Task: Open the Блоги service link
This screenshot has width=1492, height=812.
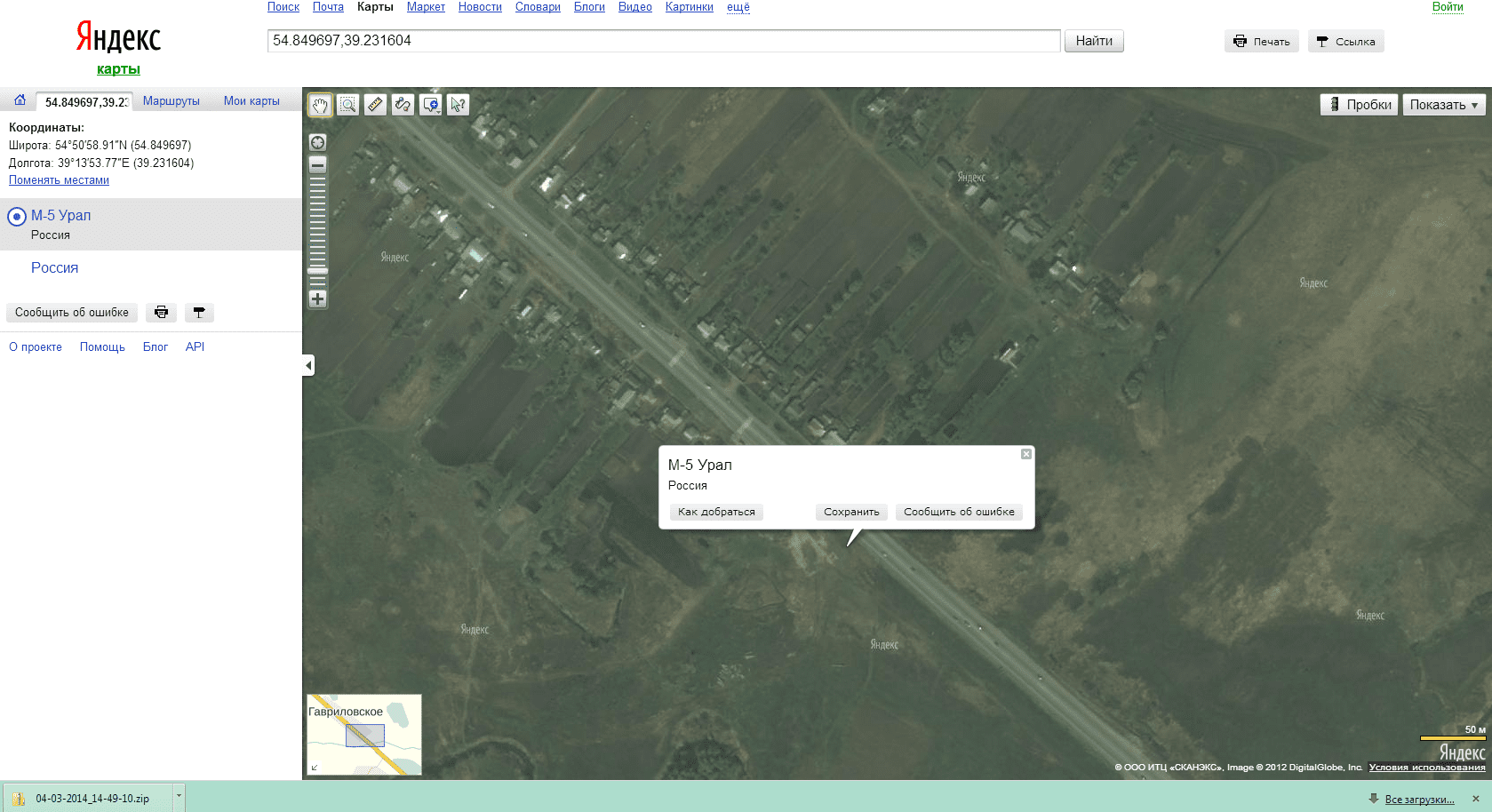Action: (x=589, y=7)
